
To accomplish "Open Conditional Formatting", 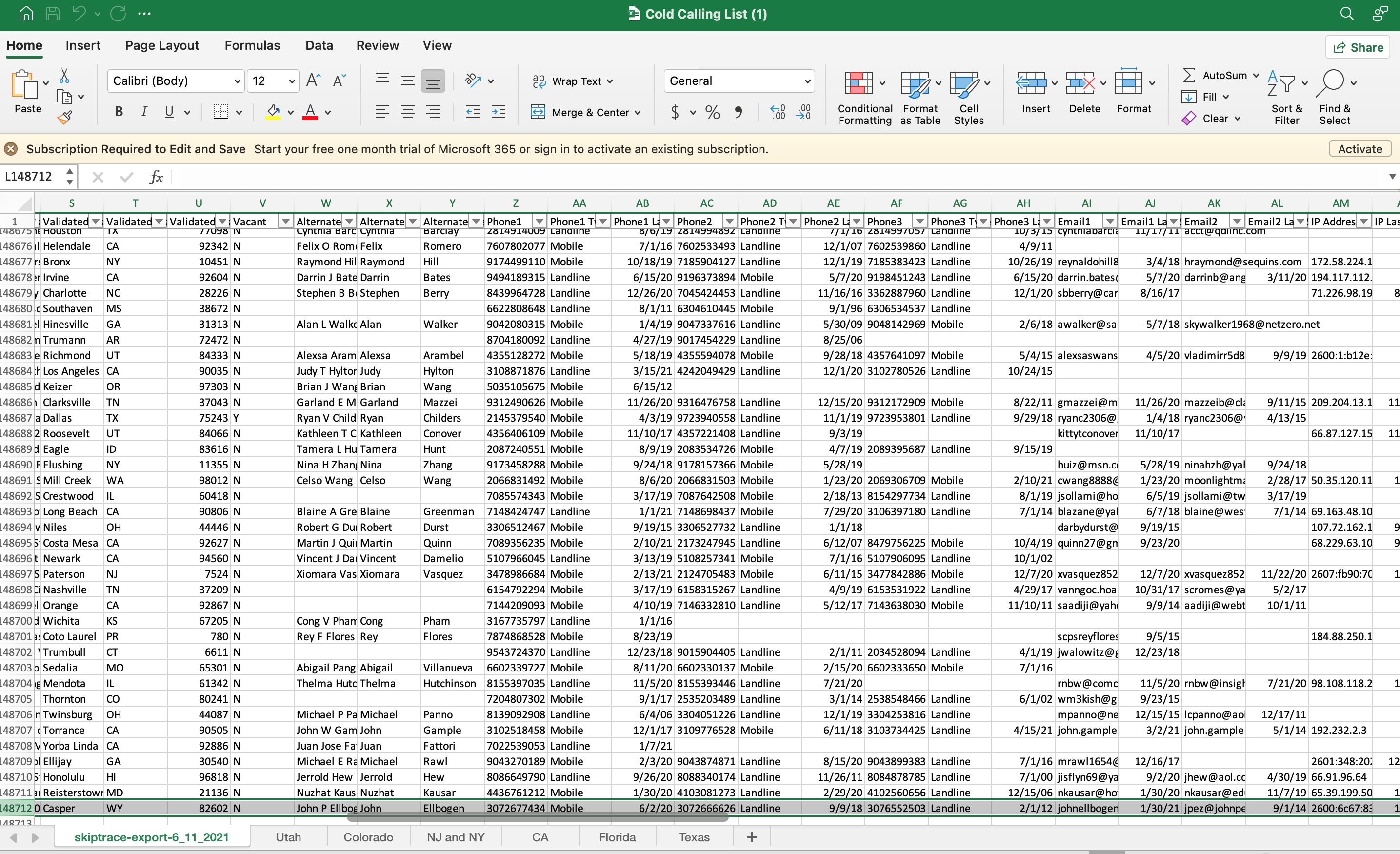I will coord(864,97).
